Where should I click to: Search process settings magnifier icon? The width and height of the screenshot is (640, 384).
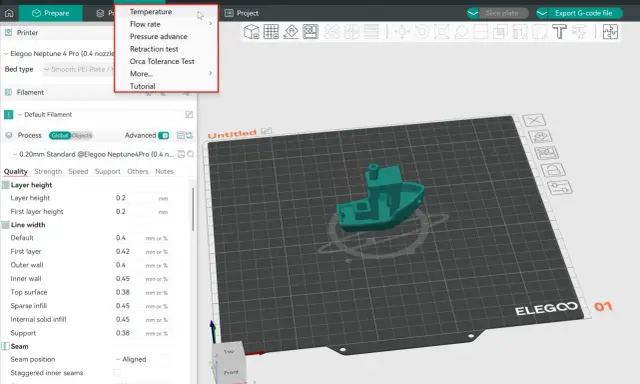pos(191,154)
